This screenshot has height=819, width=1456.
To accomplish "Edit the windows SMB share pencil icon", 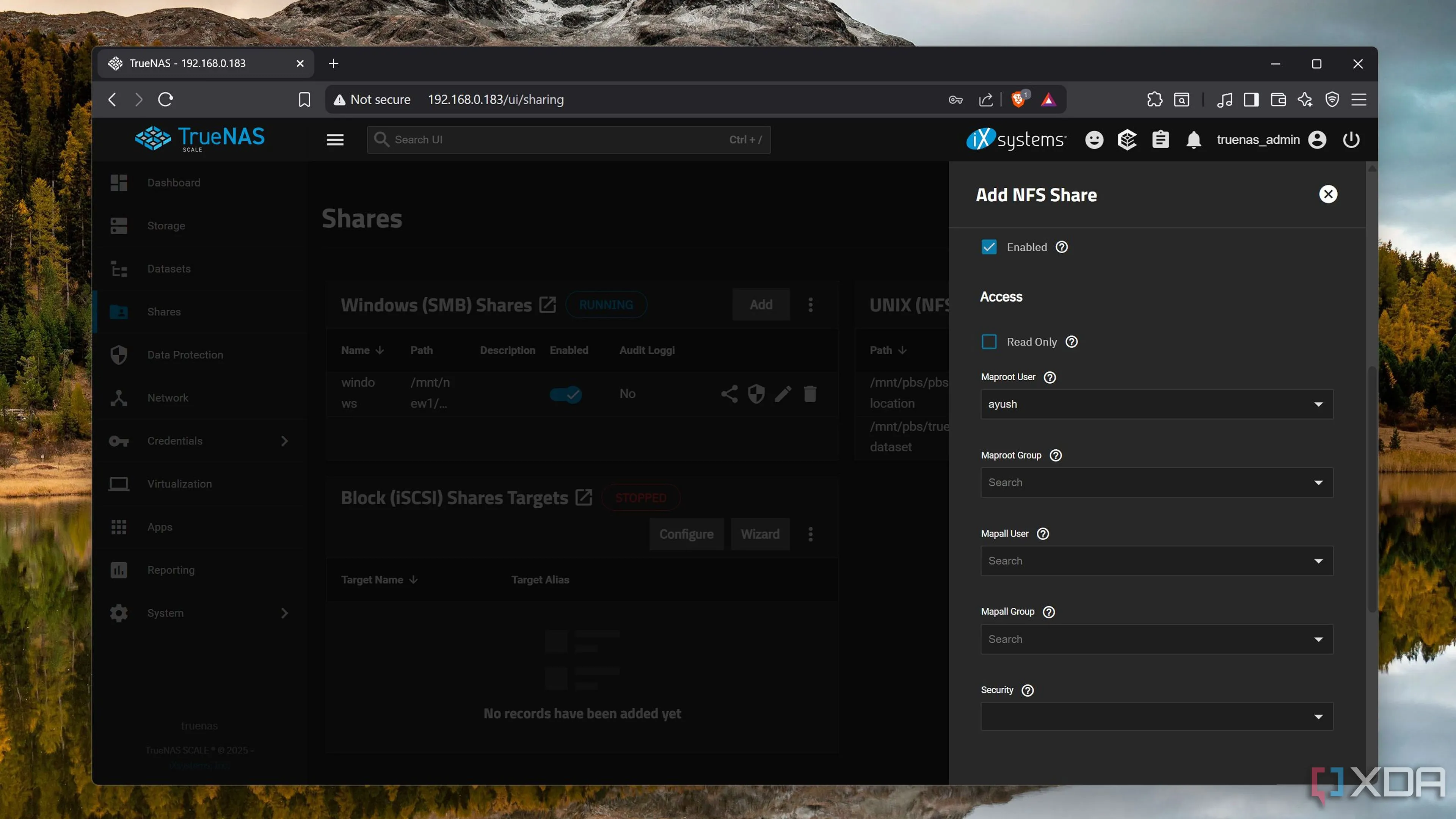I will pos(783,394).
